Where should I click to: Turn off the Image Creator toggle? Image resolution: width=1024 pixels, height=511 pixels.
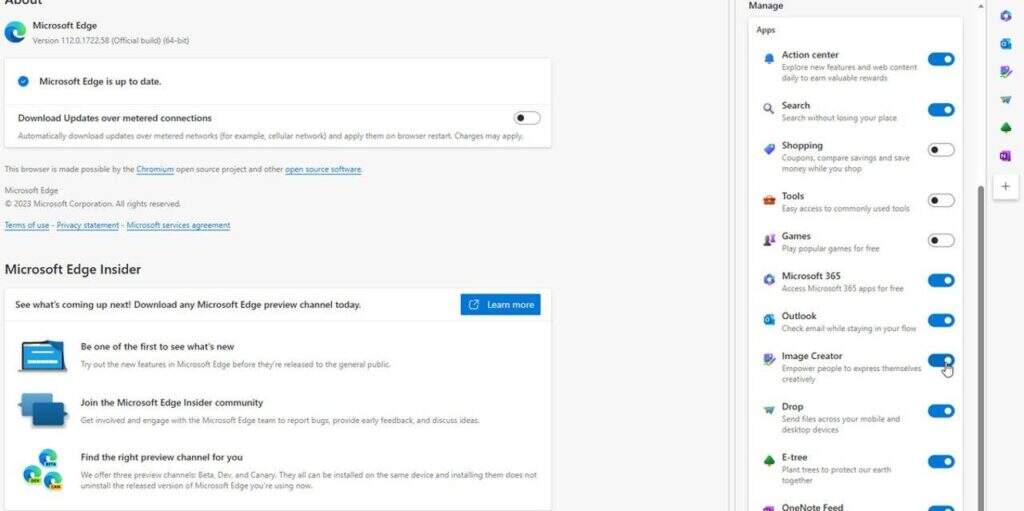[x=941, y=360]
